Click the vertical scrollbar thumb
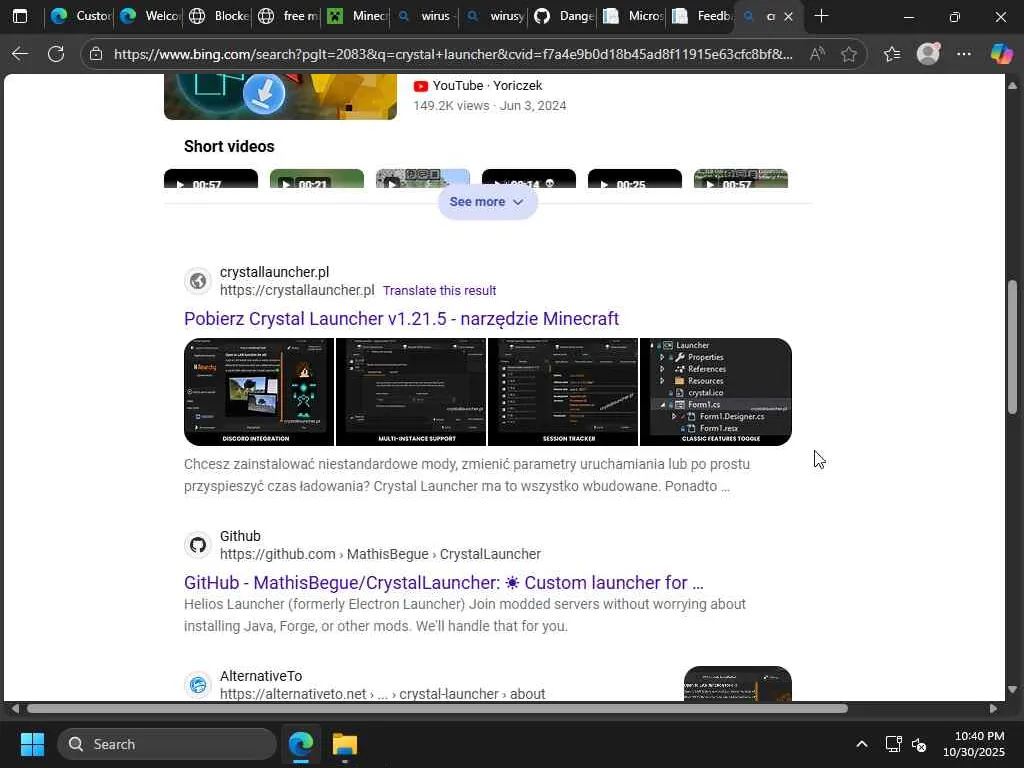This screenshot has width=1024, height=768. point(1012,347)
